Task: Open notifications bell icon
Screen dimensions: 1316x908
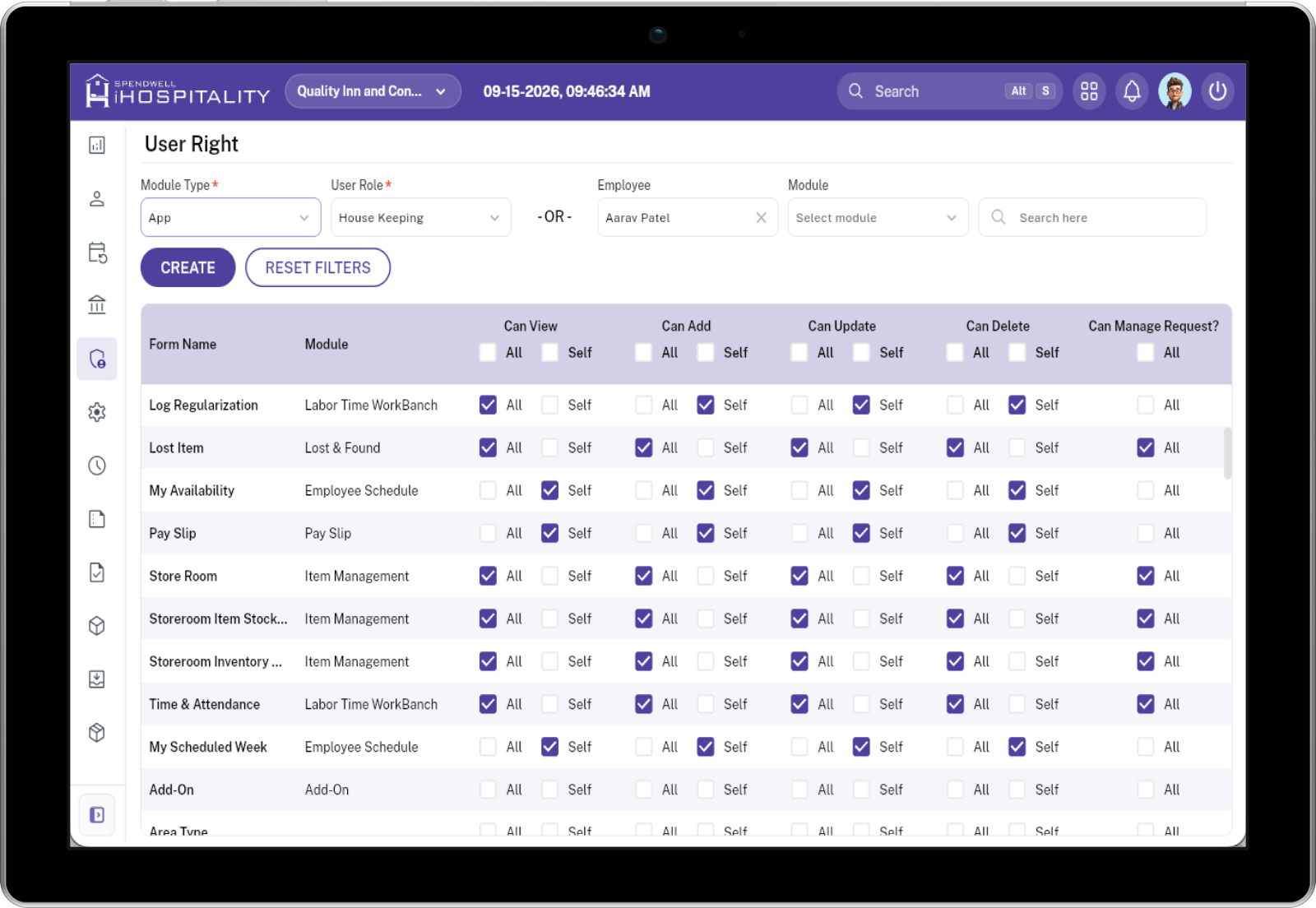Action: [1132, 91]
